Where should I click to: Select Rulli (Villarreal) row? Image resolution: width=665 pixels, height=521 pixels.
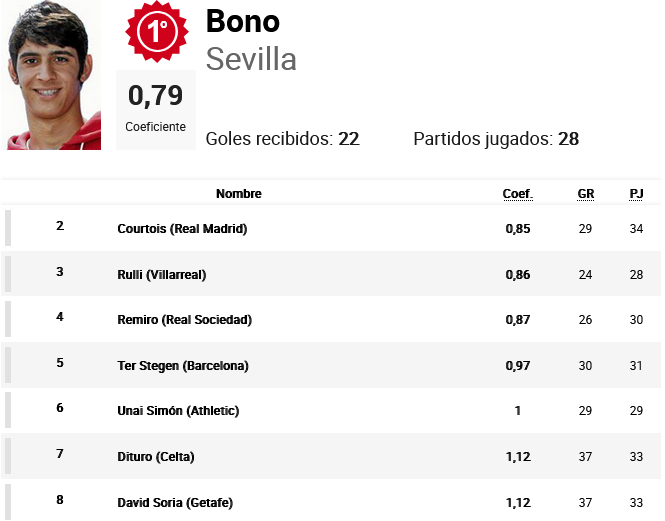tap(331, 274)
